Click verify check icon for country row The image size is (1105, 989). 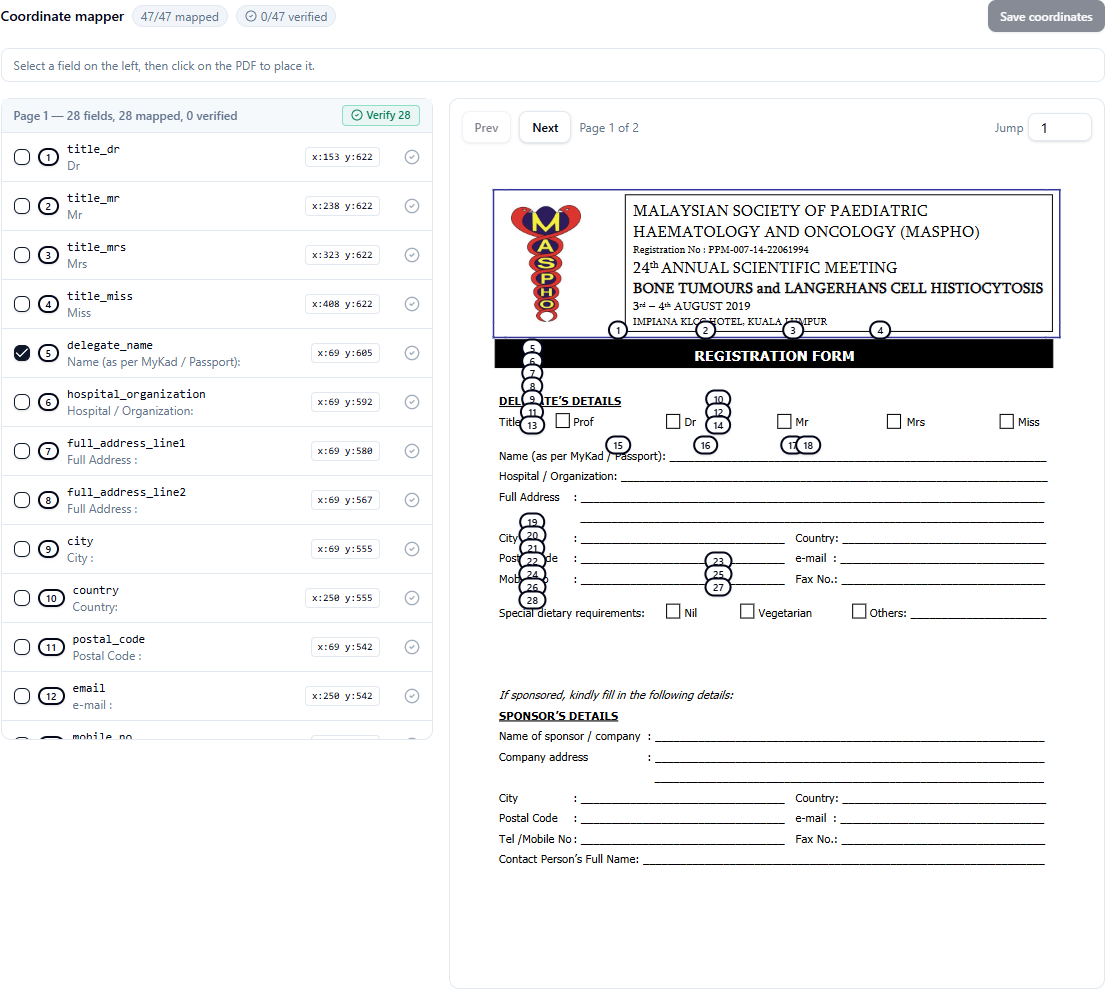click(412, 598)
